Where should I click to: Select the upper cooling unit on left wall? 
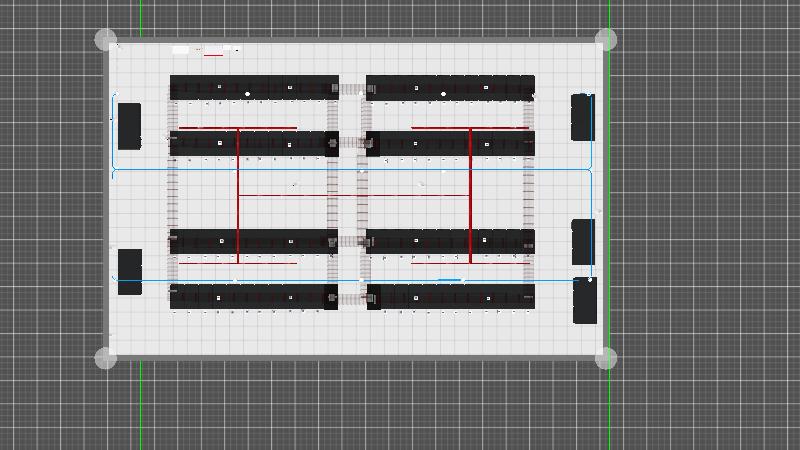pyautogui.click(x=129, y=125)
